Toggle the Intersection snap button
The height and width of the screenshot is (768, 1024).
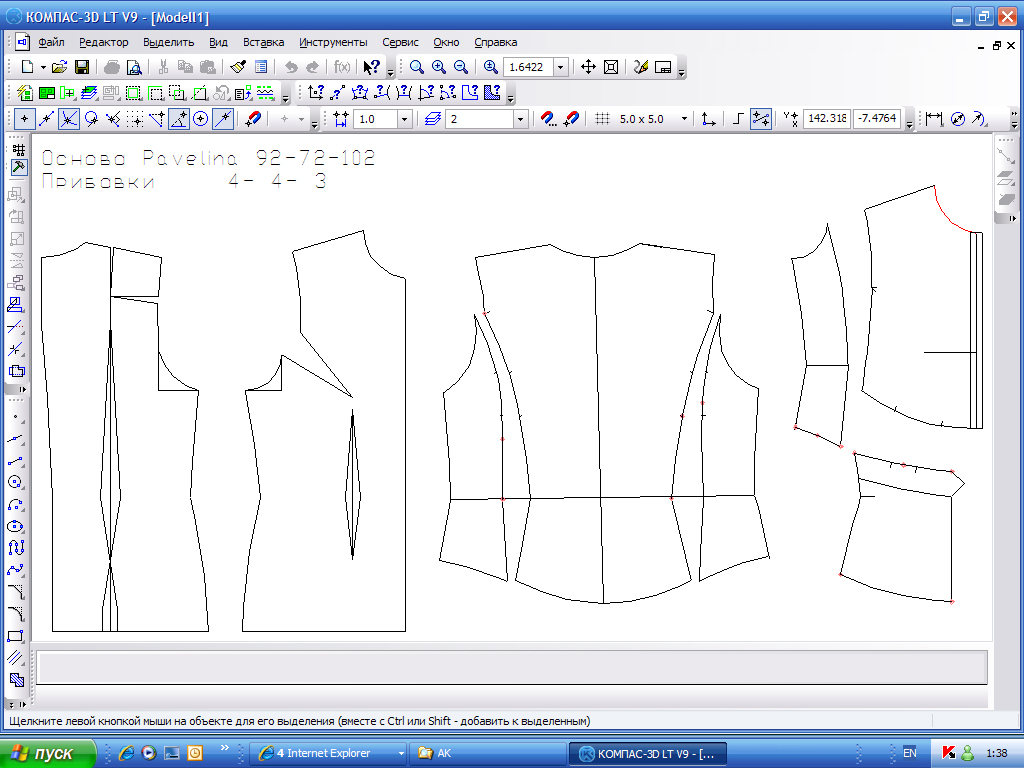coord(68,119)
